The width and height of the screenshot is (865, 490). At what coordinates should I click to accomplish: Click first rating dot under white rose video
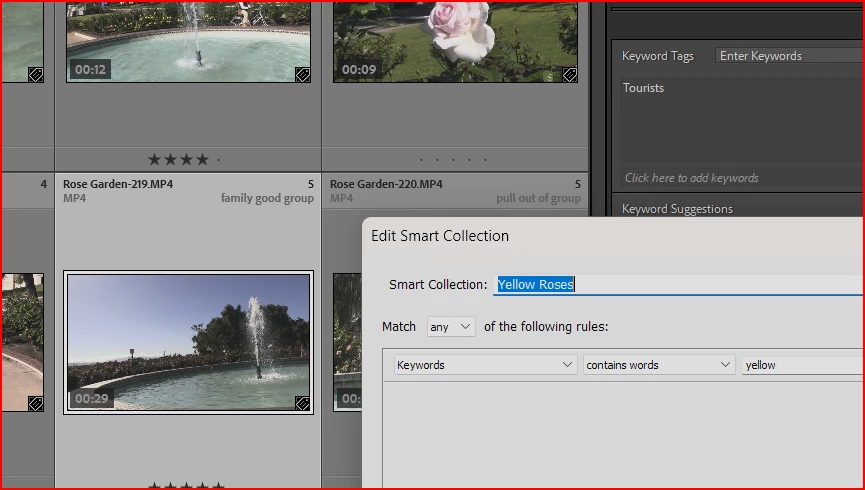421,160
